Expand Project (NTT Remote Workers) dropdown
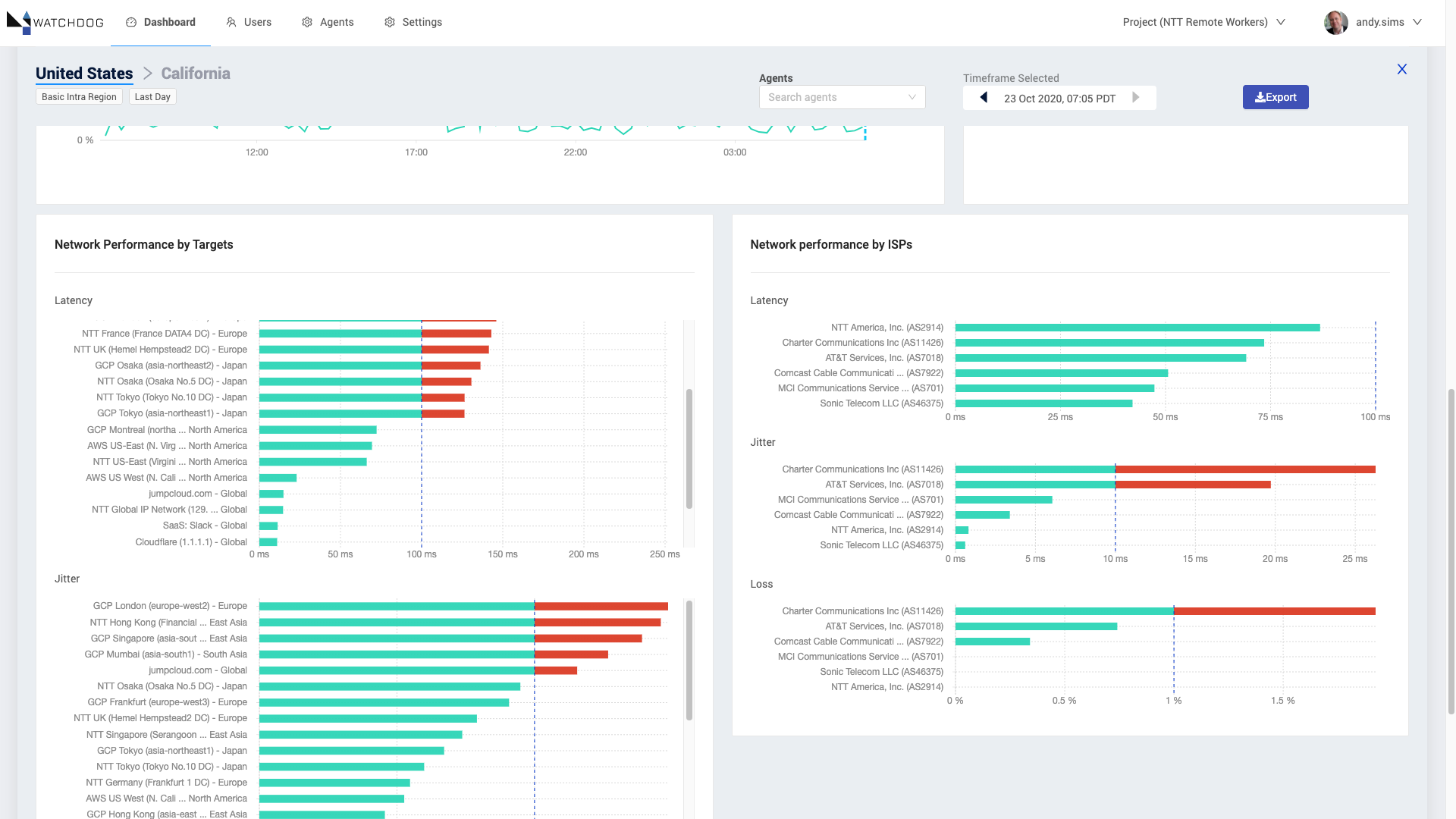 (1203, 22)
